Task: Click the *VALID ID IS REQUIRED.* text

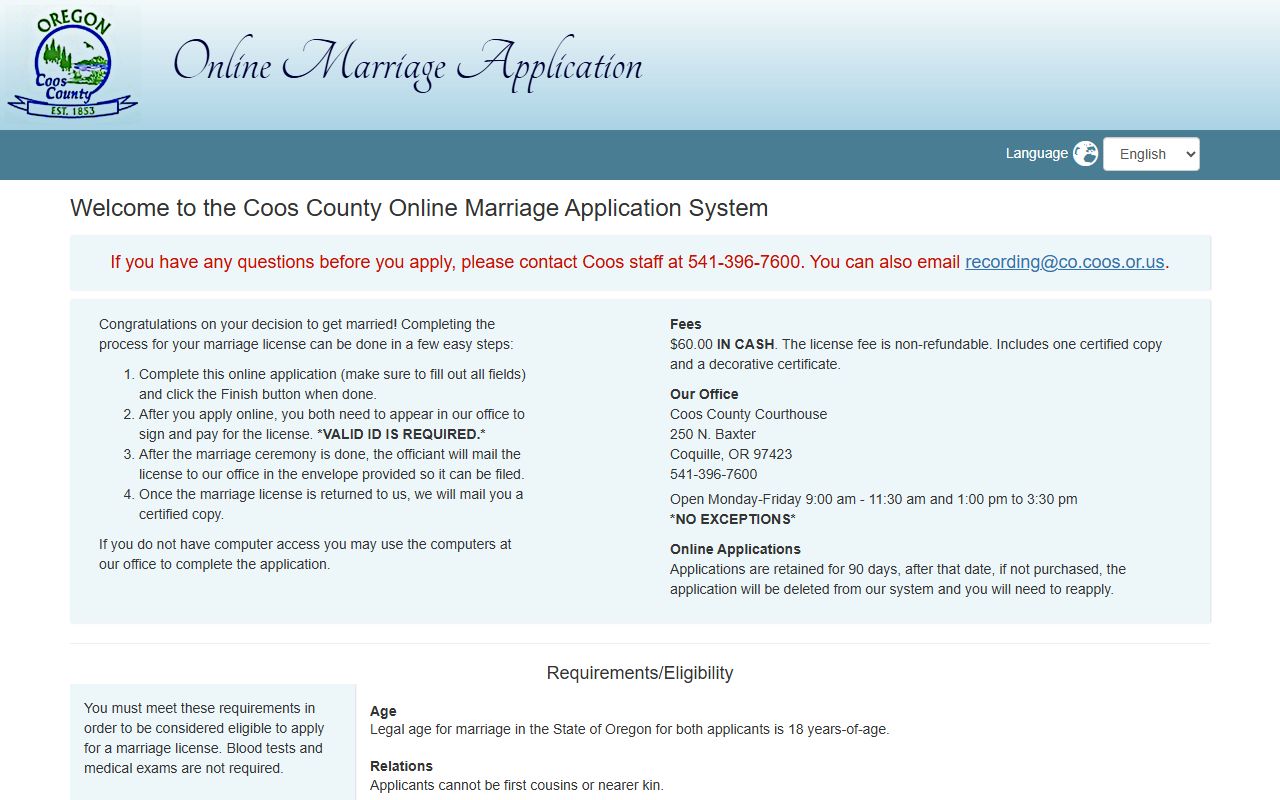Action: point(401,434)
